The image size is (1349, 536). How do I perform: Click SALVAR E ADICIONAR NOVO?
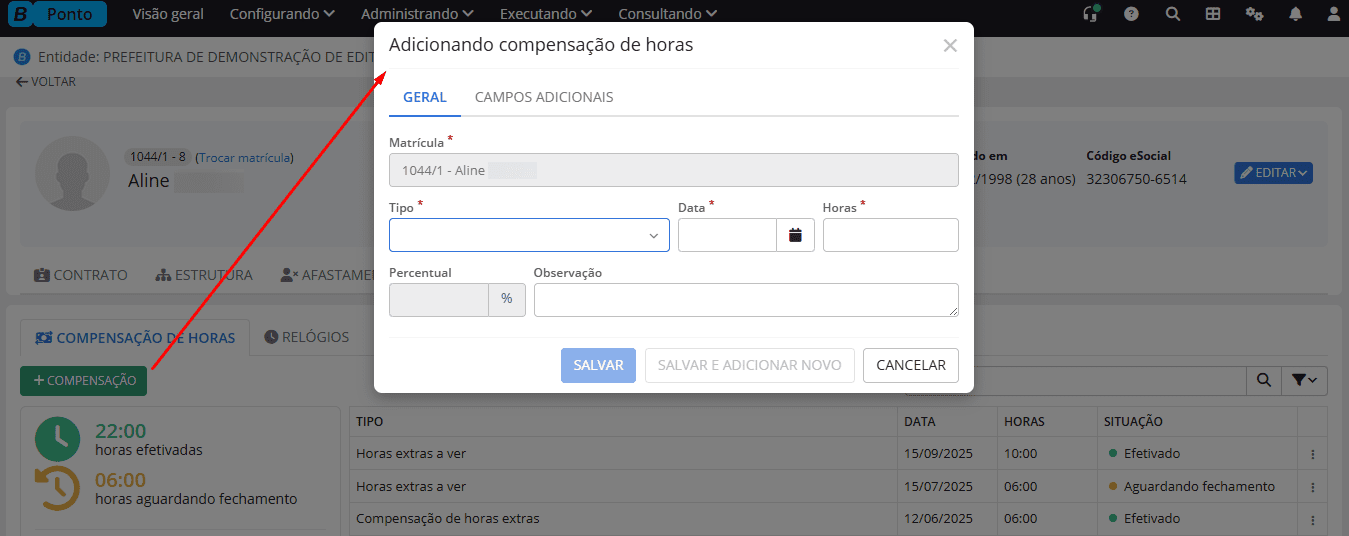750,365
